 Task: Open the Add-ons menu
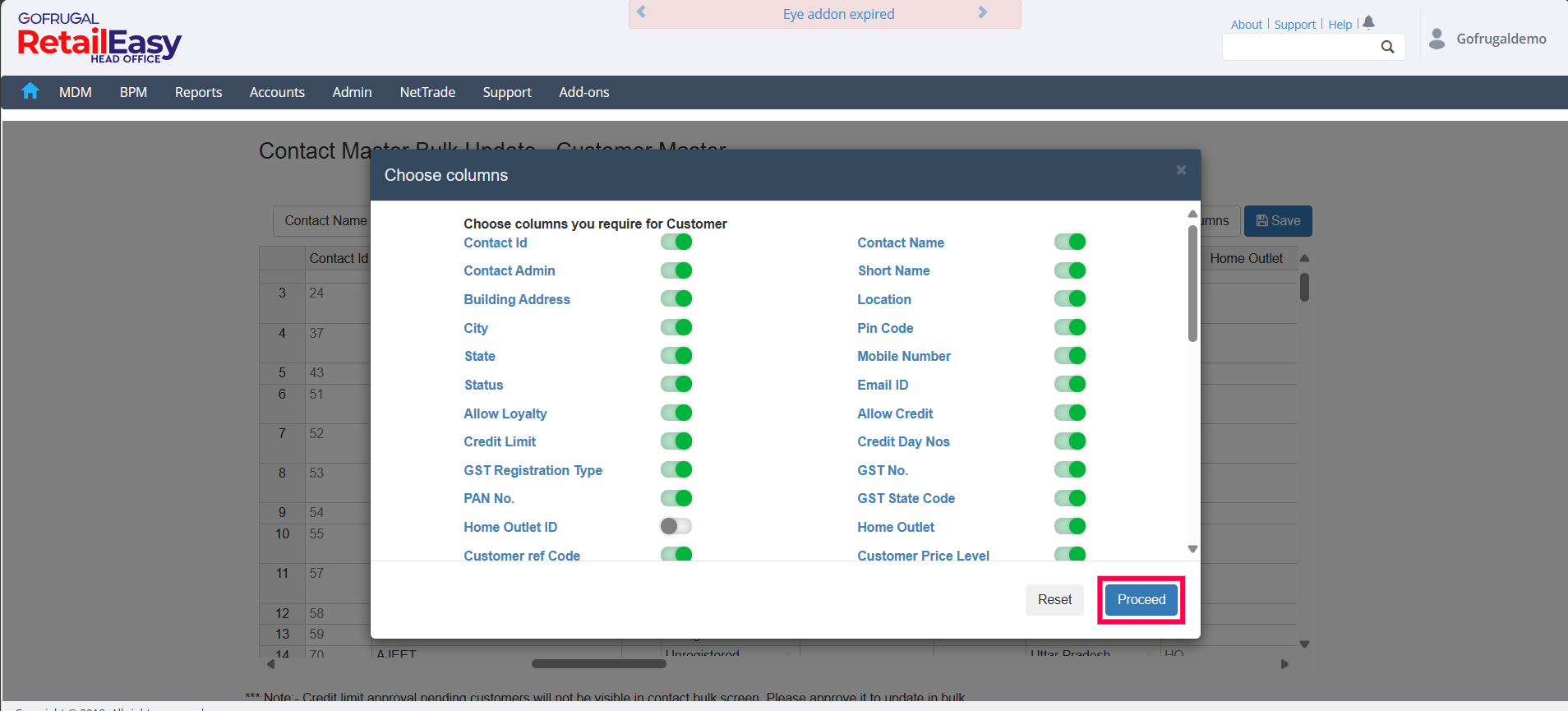(584, 92)
